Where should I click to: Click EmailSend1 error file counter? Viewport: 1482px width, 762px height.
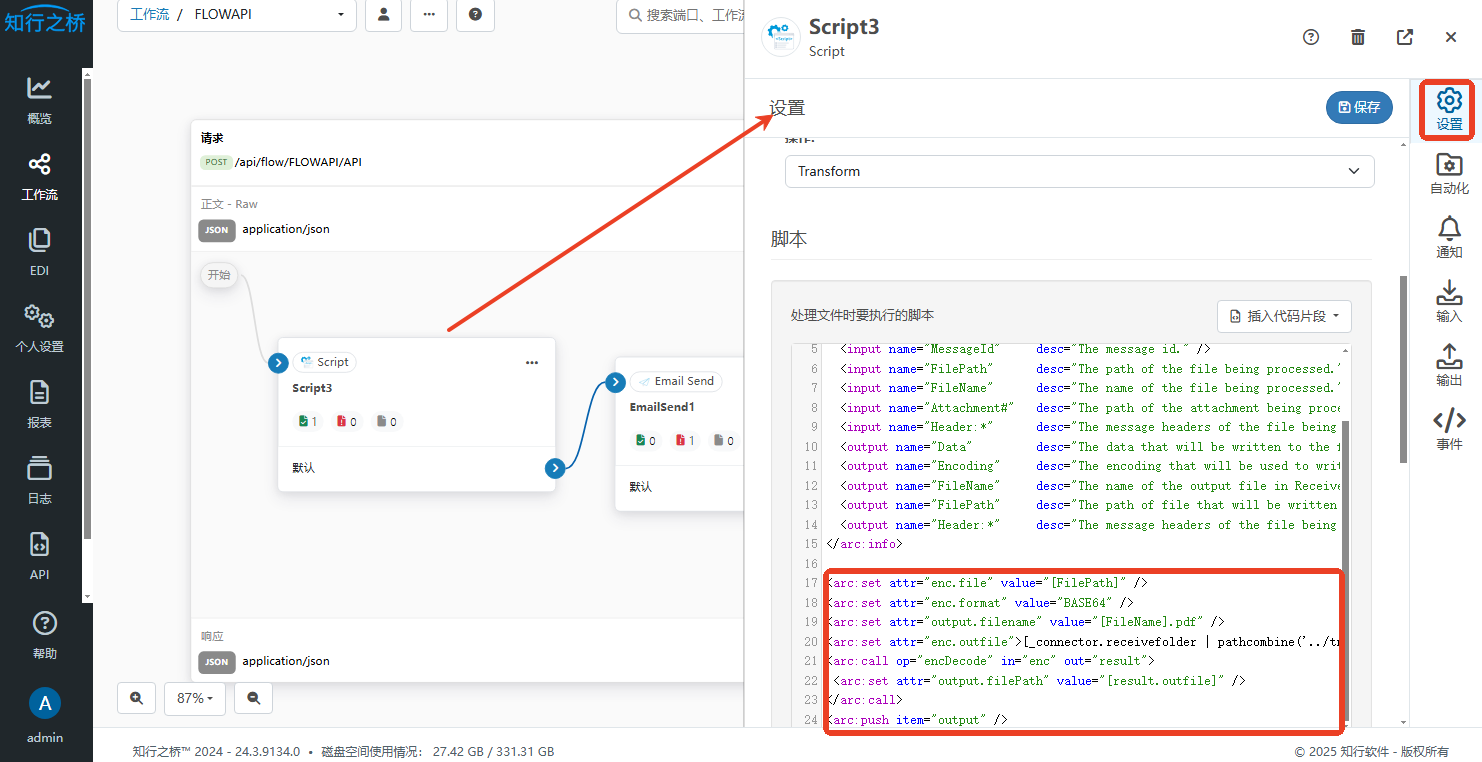pos(684,441)
